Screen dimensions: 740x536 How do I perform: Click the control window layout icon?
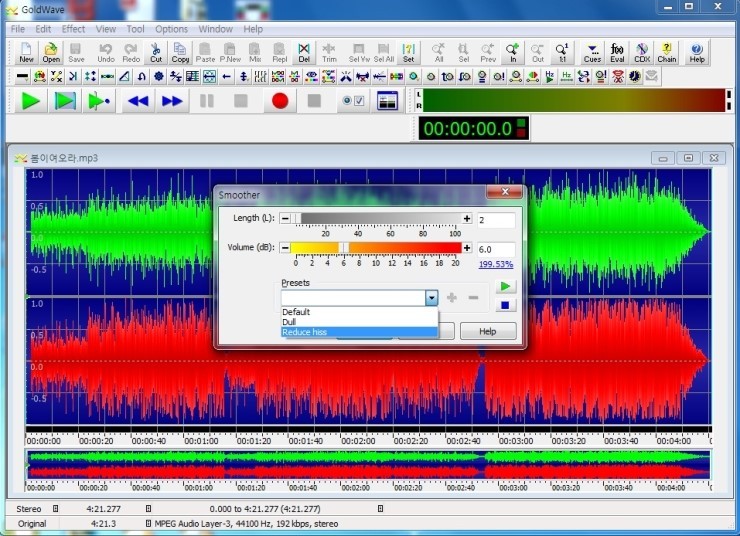(387, 101)
